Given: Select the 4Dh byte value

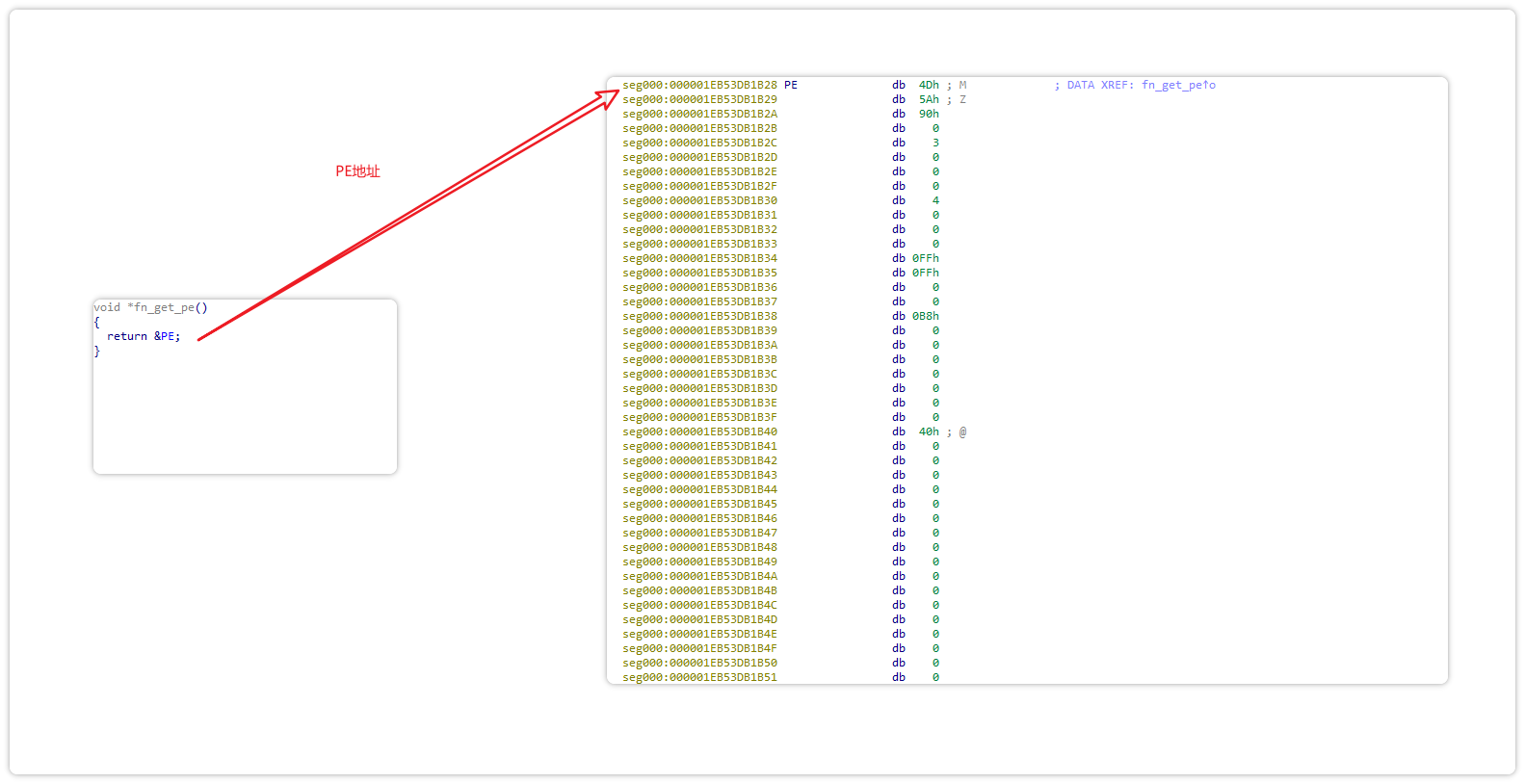Looking at the screenshot, I should 929,85.
